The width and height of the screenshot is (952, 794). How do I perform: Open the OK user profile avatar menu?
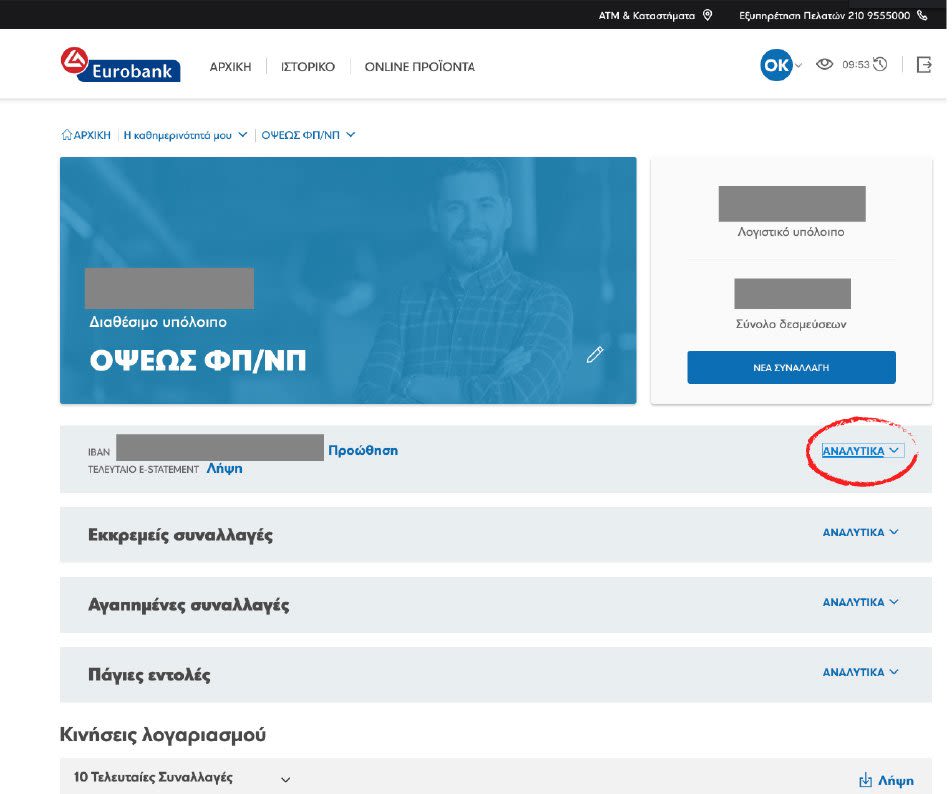click(x=776, y=66)
